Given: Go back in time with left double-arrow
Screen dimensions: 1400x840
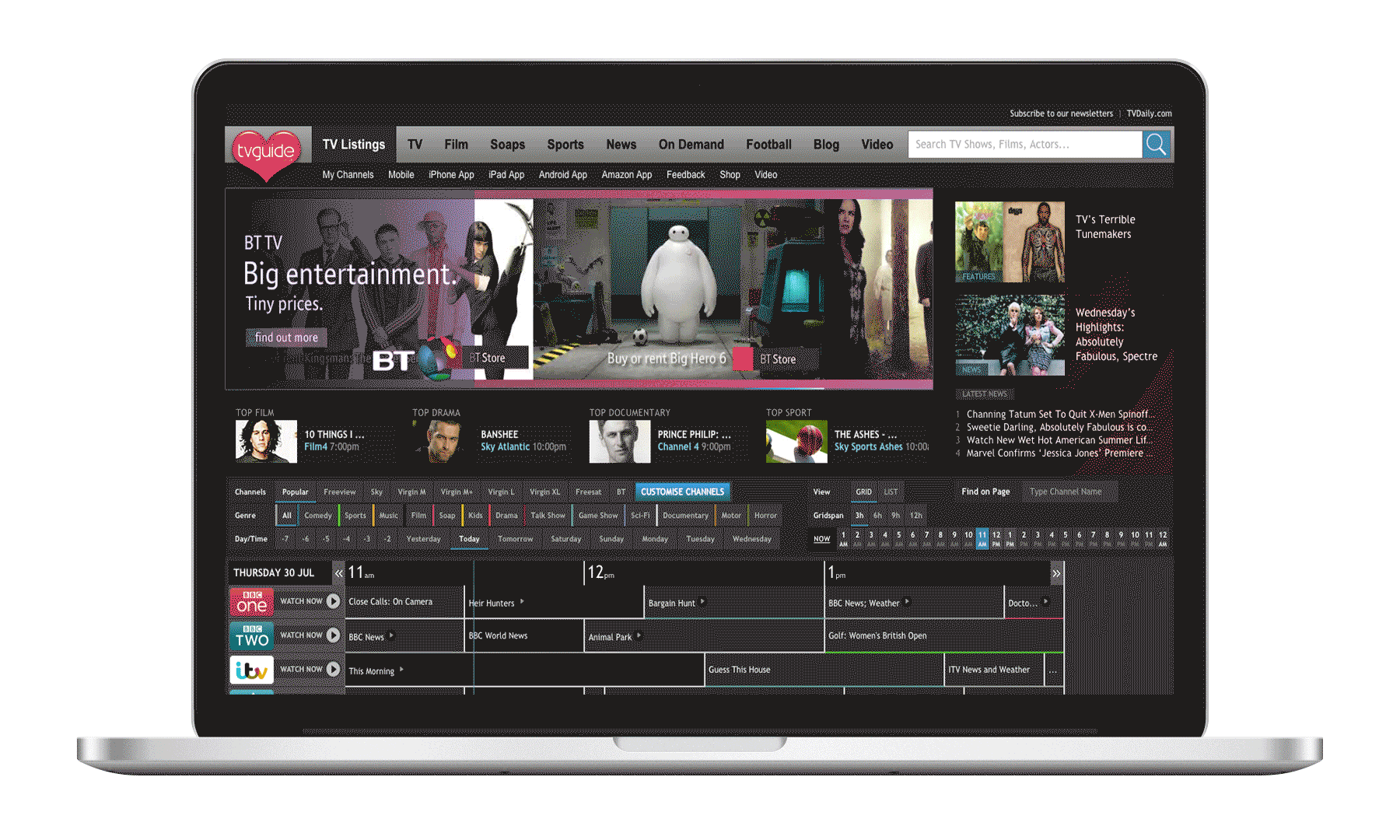Looking at the screenshot, I should click(x=338, y=573).
